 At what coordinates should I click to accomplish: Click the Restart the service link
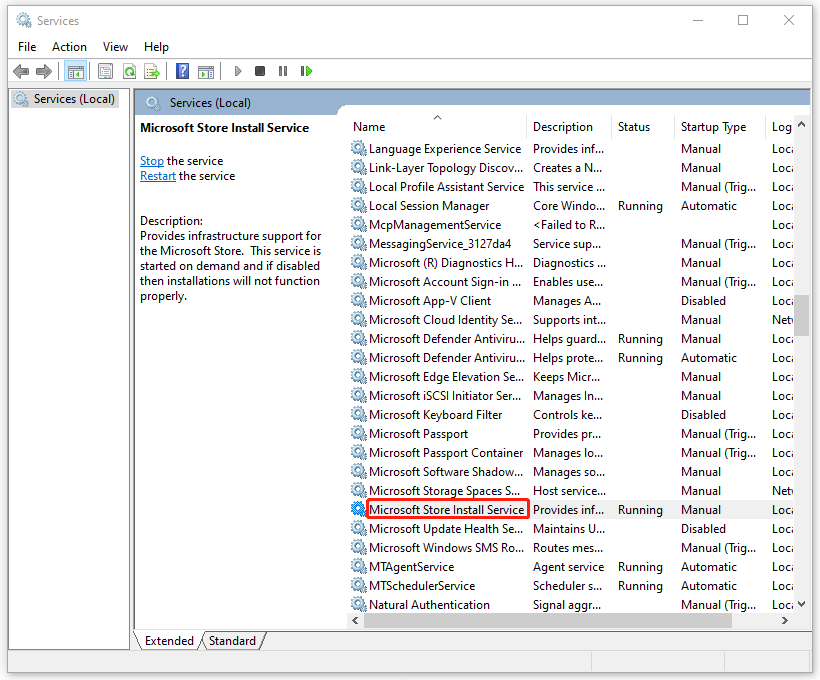tap(157, 175)
